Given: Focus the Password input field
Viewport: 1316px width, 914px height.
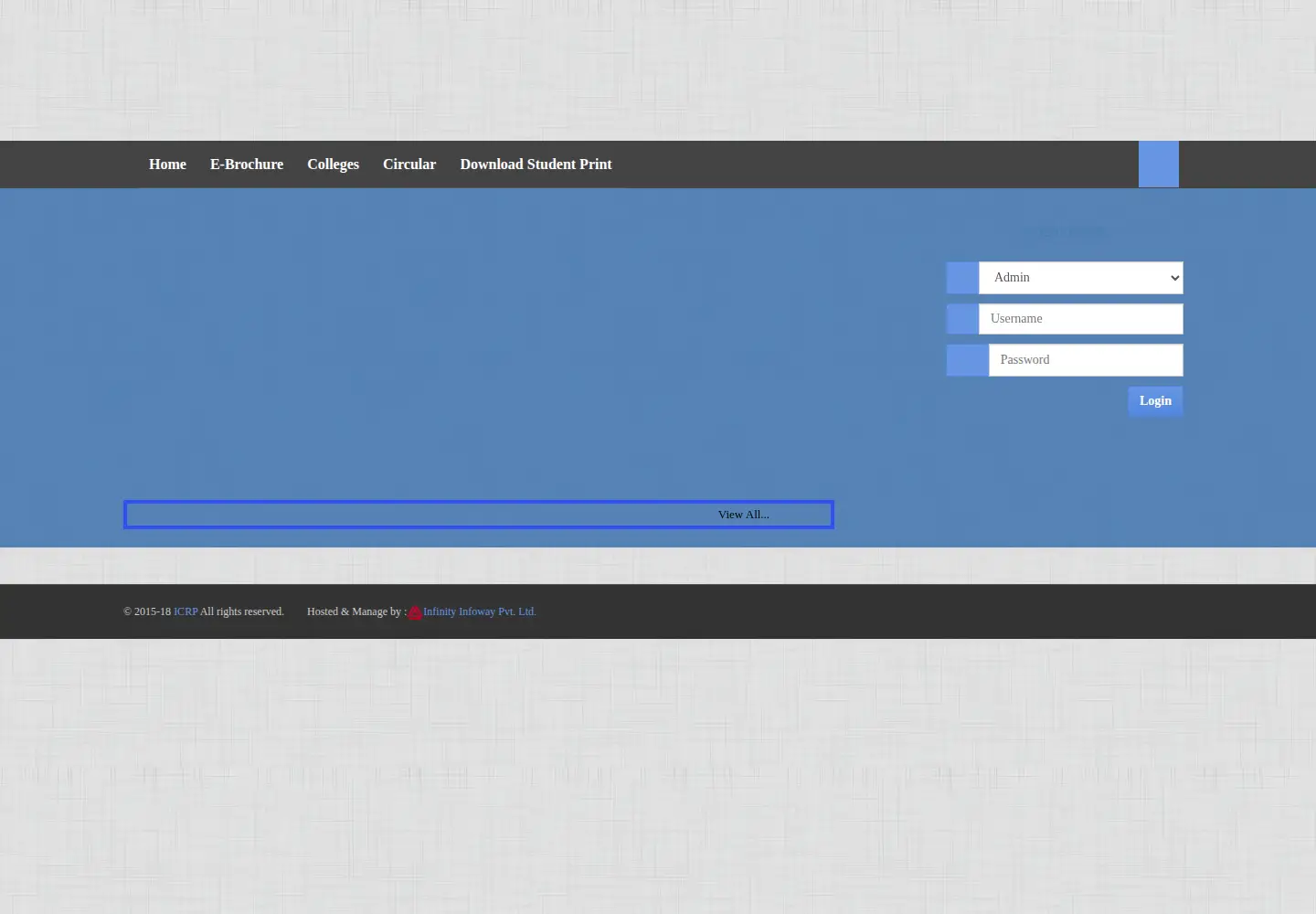Looking at the screenshot, I should pyautogui.click(x=1086, y=360).
